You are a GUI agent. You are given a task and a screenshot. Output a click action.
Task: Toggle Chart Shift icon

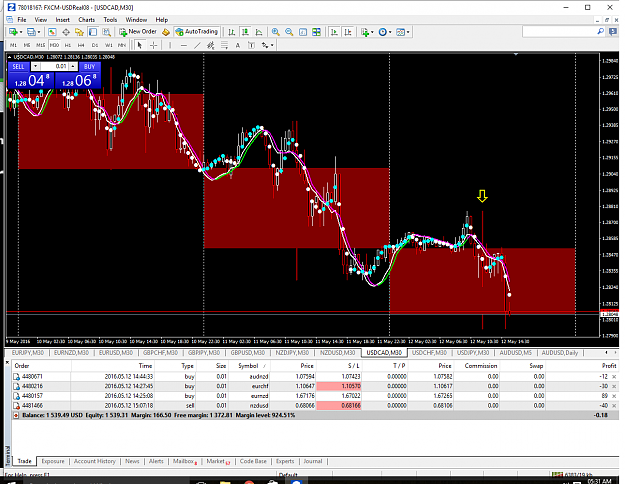(348, 32)
